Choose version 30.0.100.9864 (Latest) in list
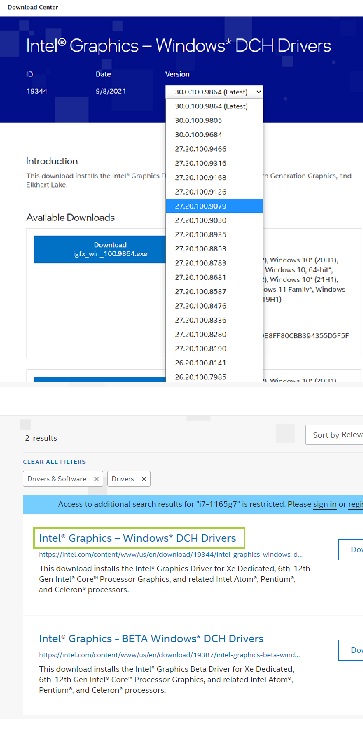Screen dimensions: 363x731 pyautogui.click(x=214, y=106)
